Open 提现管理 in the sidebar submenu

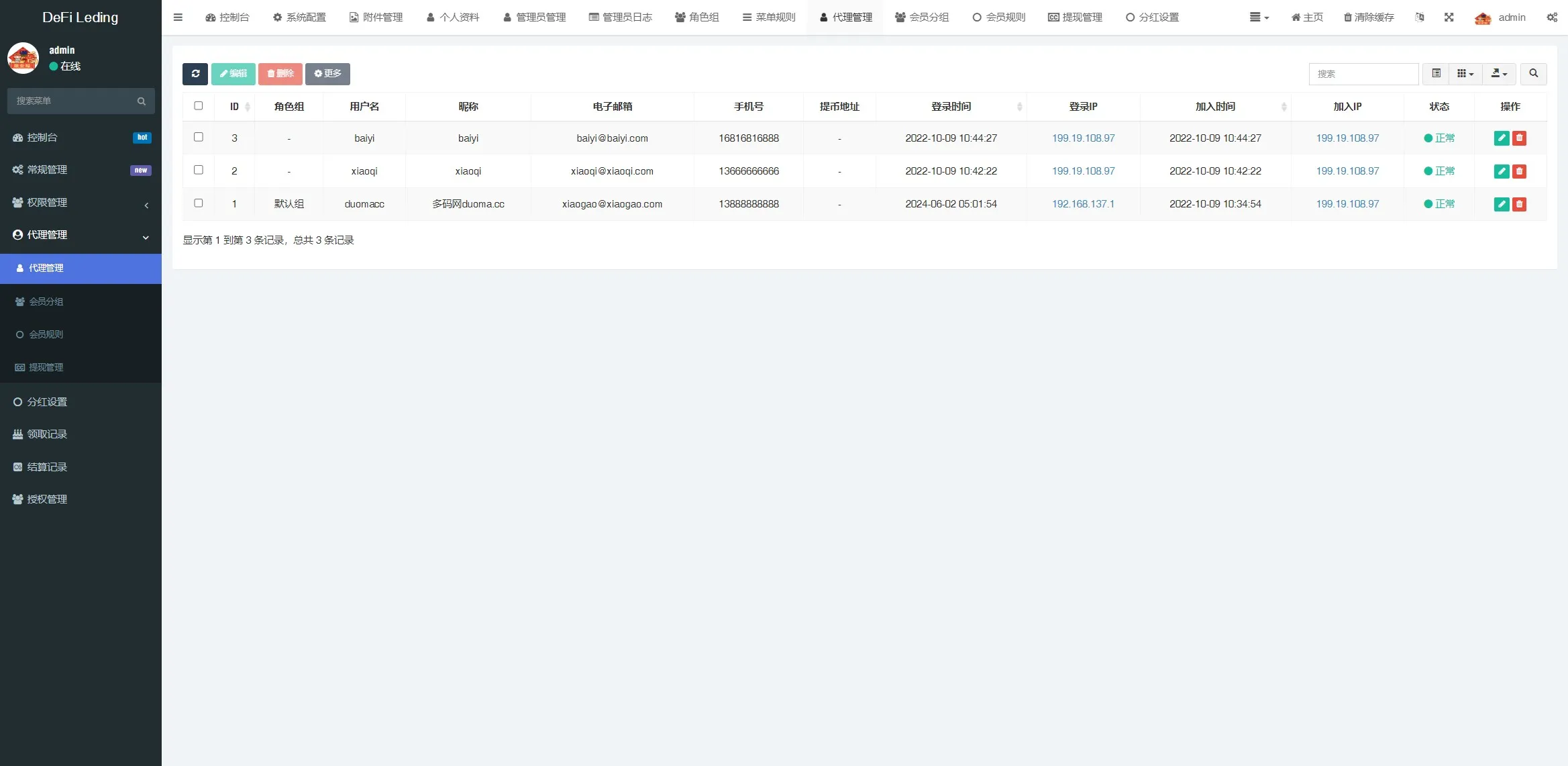pos(46,367)
